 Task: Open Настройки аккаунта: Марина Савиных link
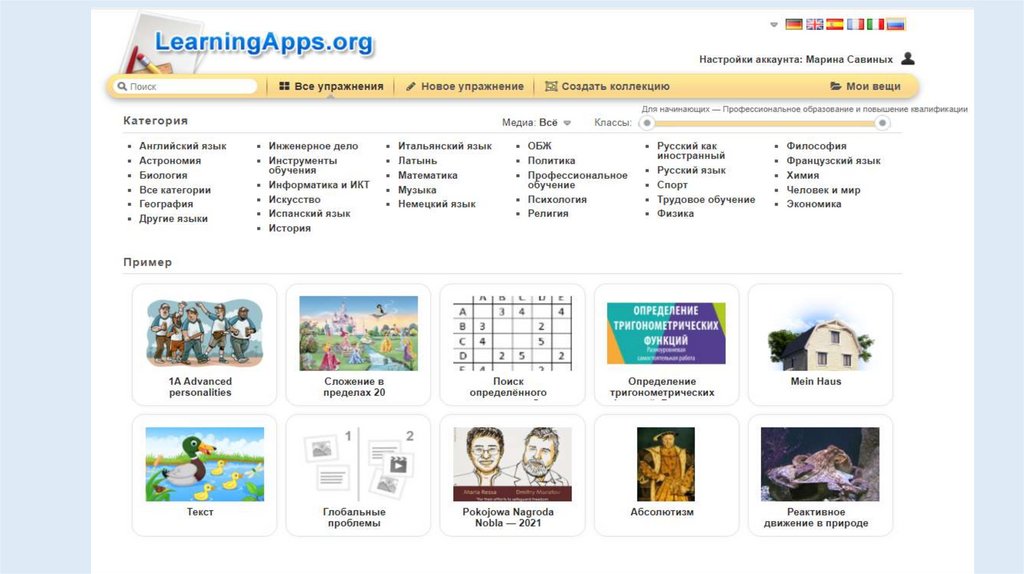tap(795, 59)
